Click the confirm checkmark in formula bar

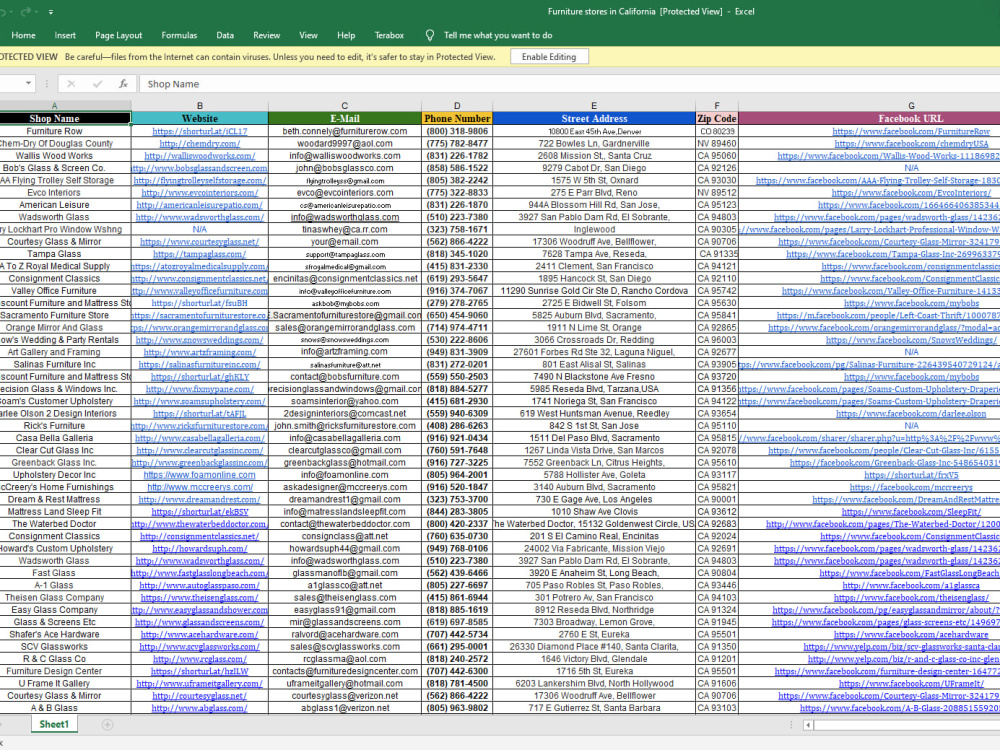pyautogui.click(x=98, y=84)
